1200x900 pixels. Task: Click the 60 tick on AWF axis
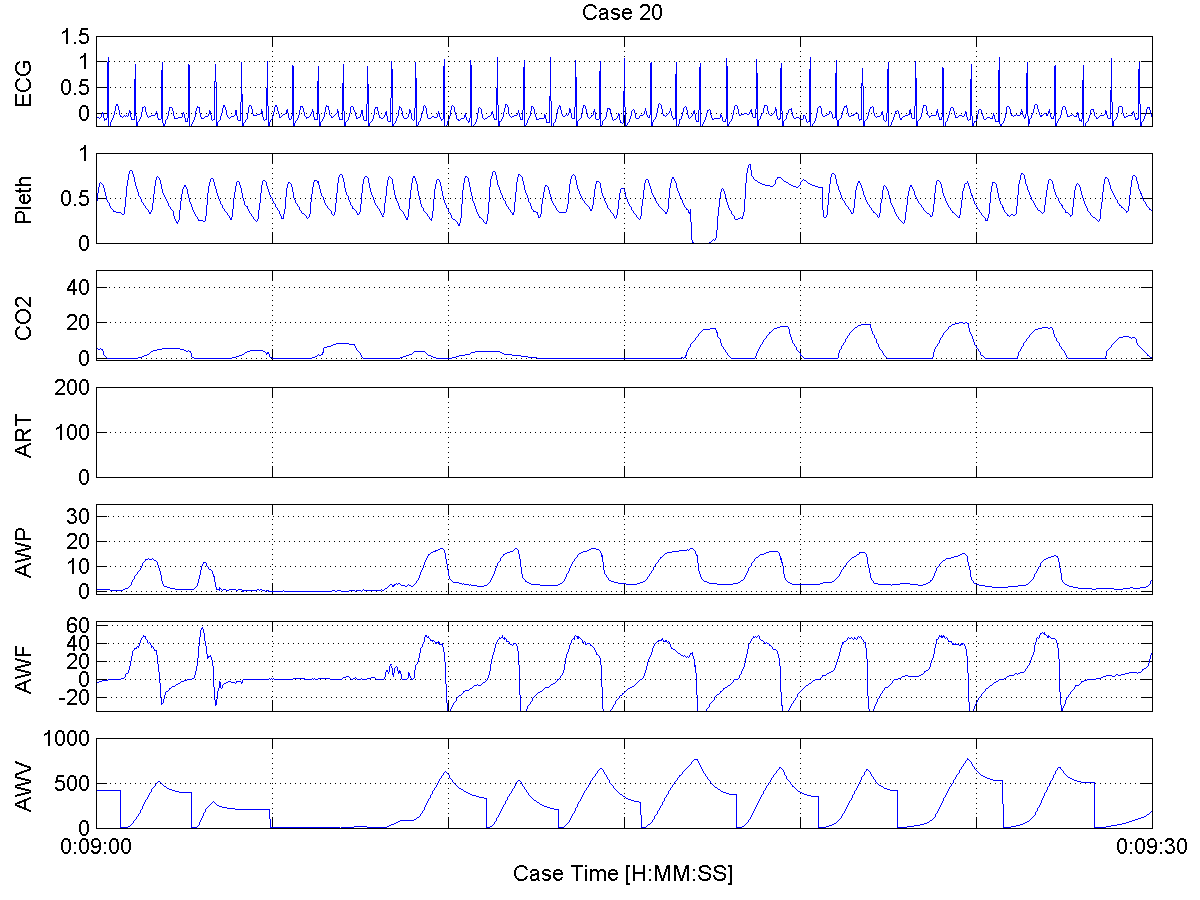coord(80,626)
